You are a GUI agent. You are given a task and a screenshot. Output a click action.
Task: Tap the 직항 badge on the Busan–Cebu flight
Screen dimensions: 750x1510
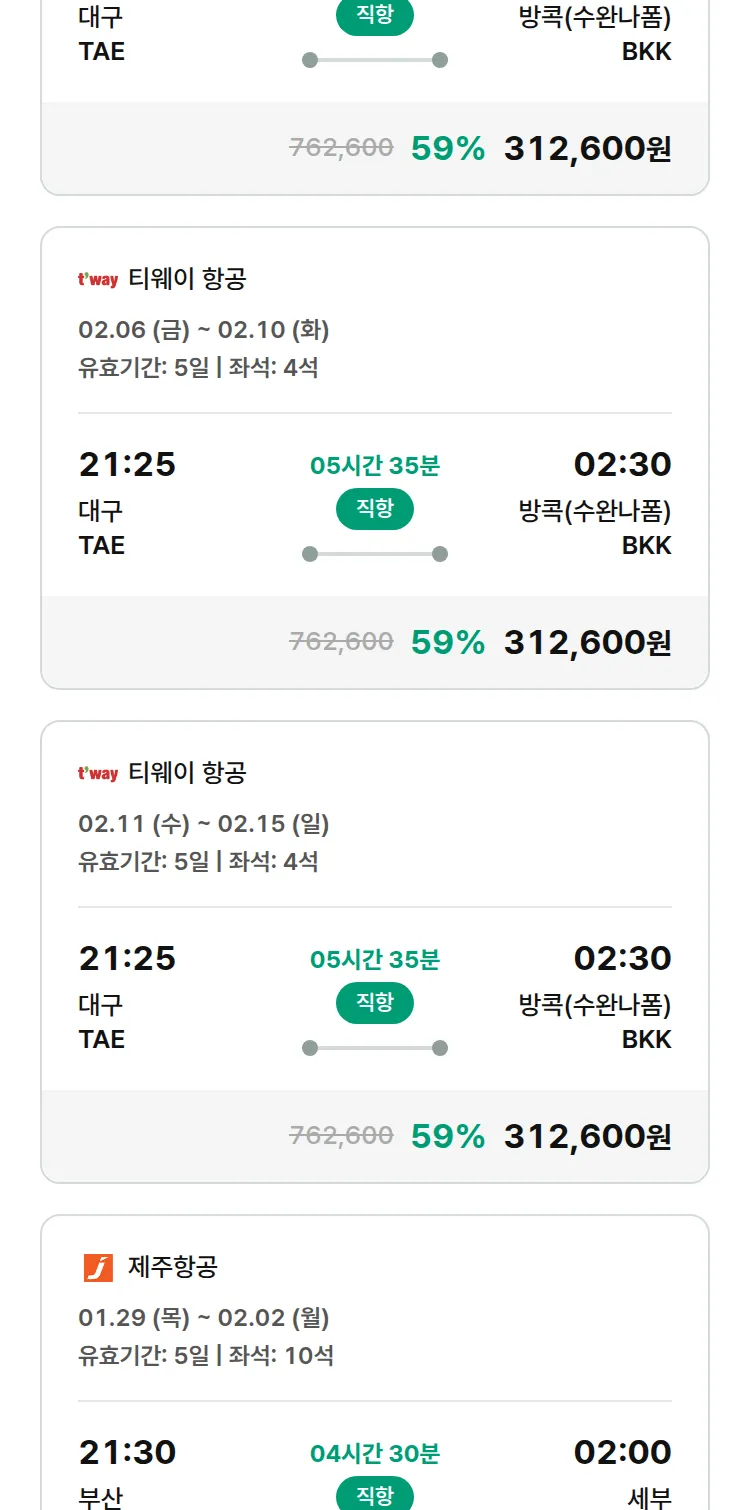375,1495
